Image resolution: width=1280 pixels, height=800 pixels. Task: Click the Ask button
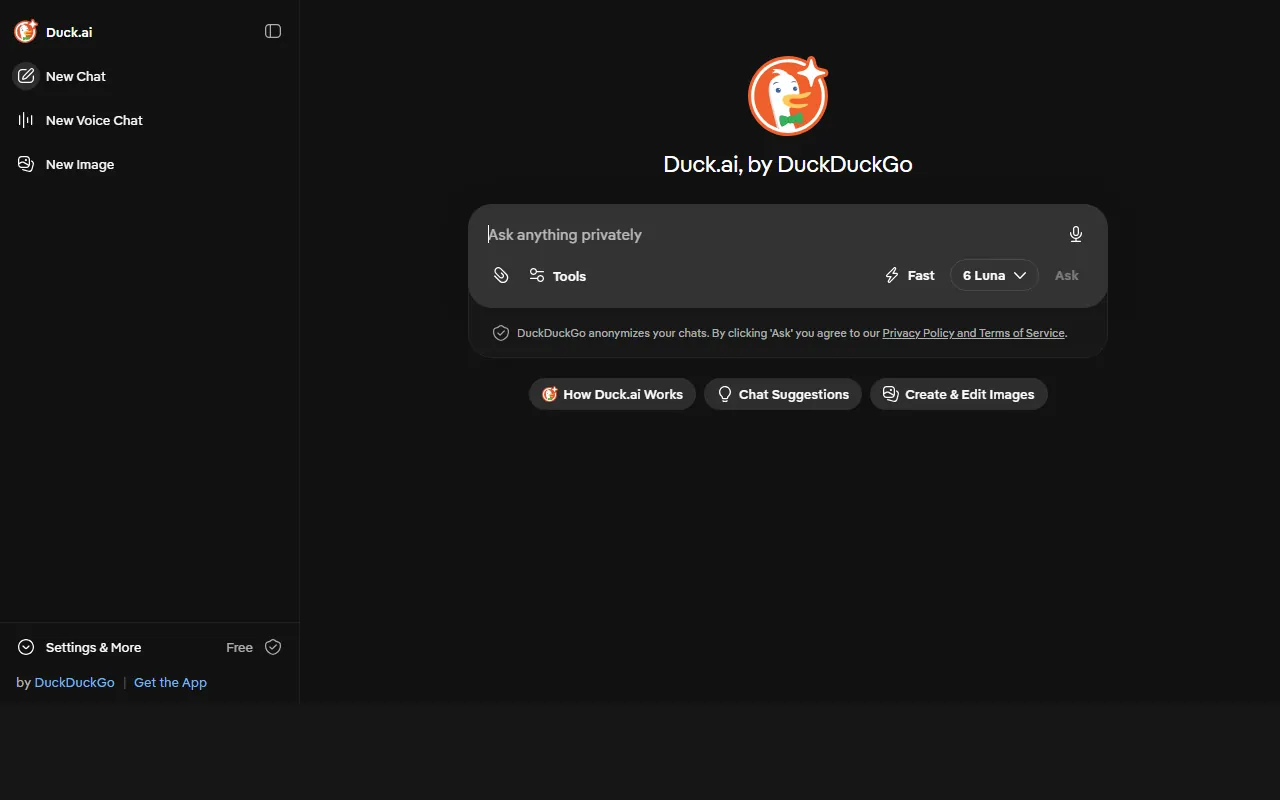coord(1067,276)
